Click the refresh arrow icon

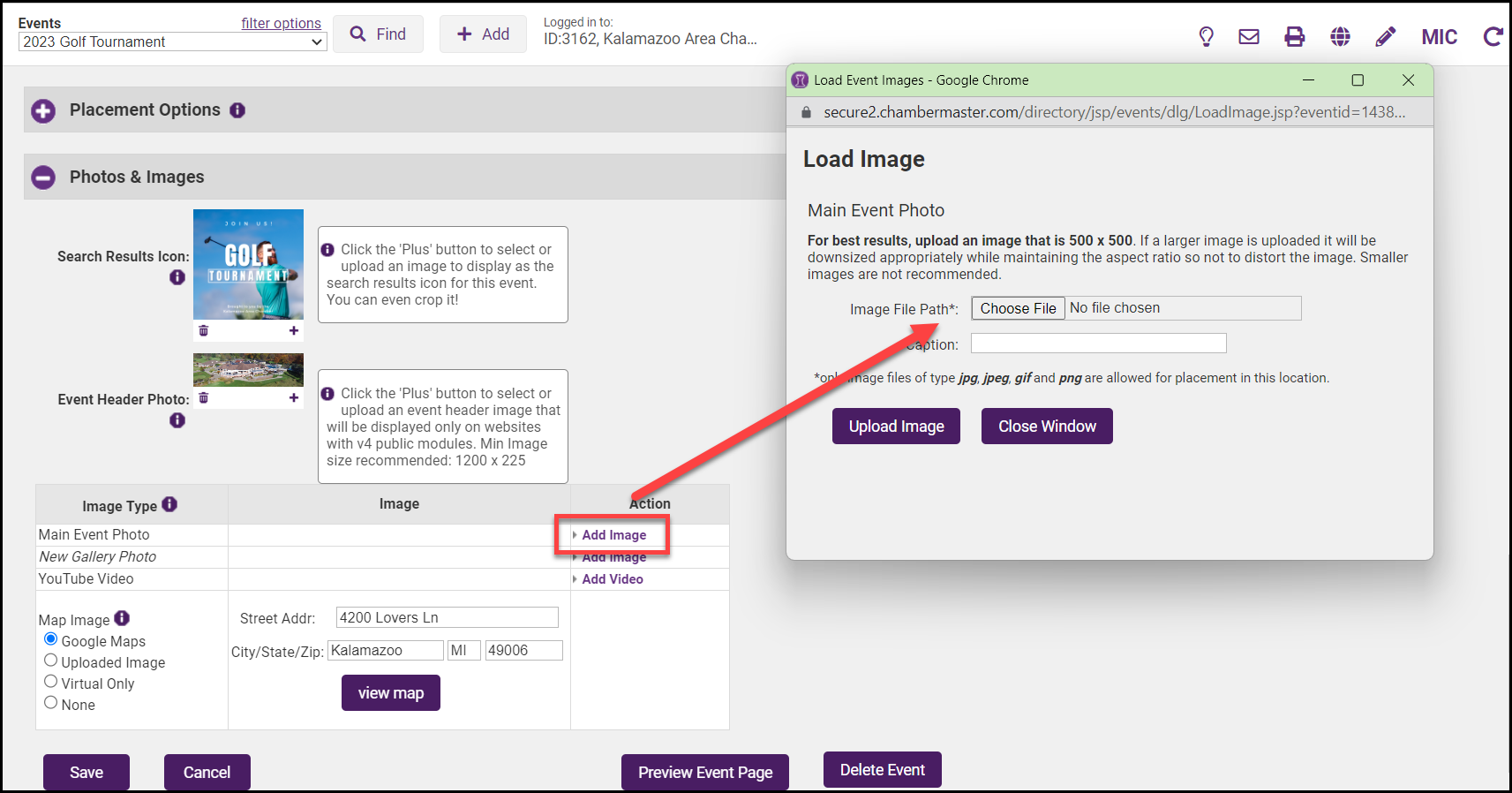tap(1492, 36)
